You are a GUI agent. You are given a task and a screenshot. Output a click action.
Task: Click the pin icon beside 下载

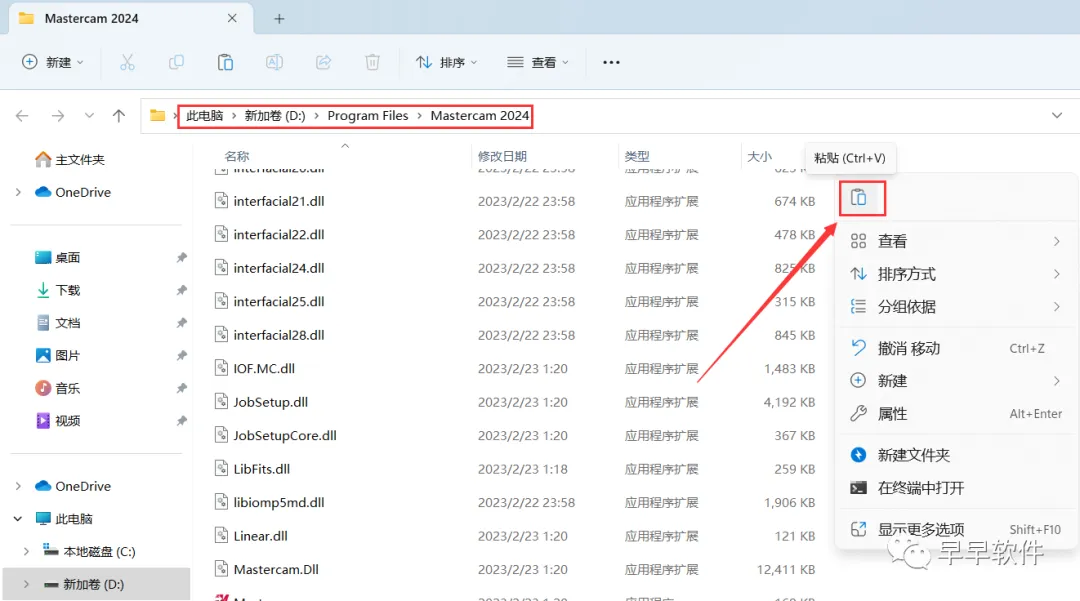pos(181,290)
